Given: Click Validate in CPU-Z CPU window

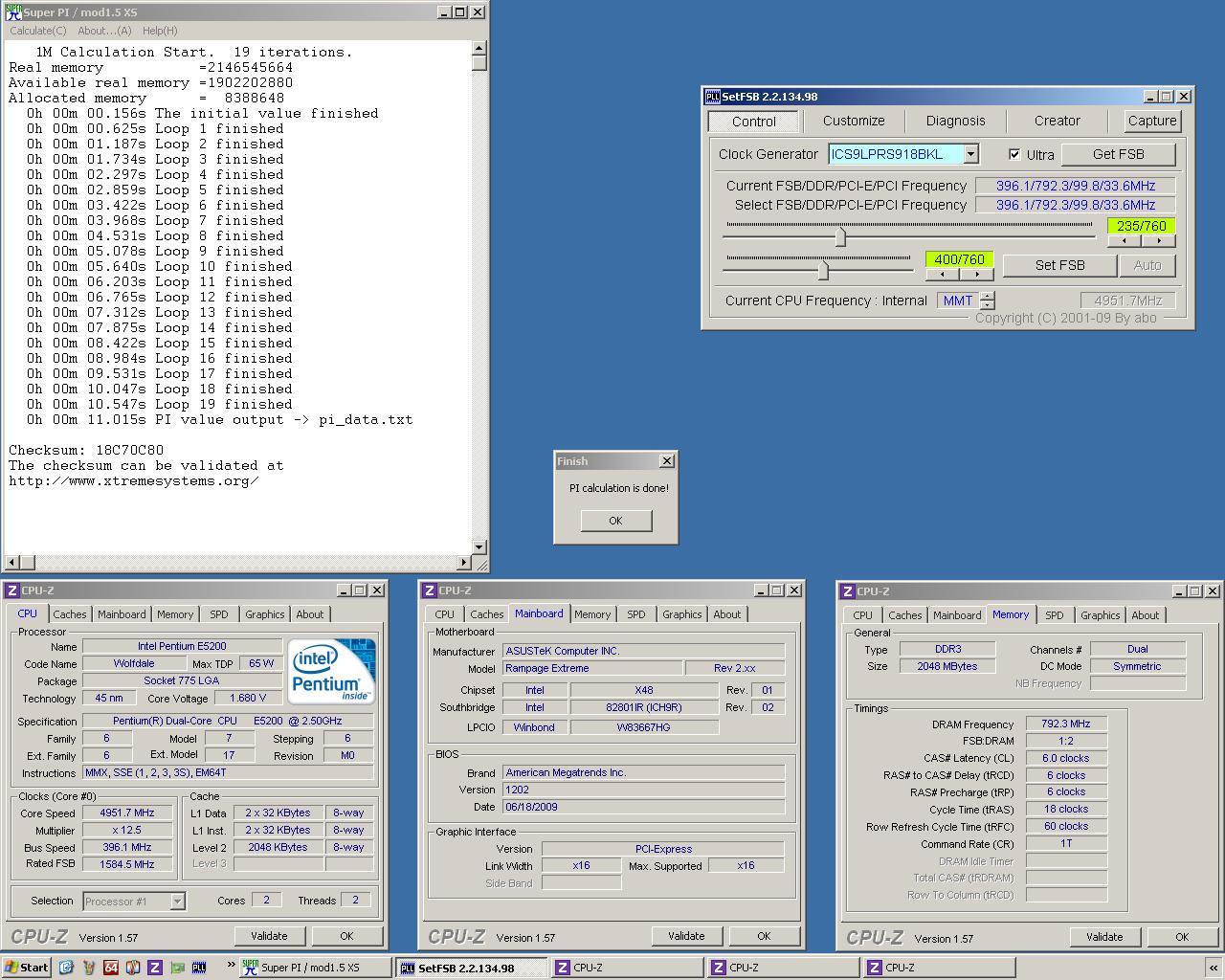Looking at the screenshot, I should pyautogui.click(x=269, y=936).
